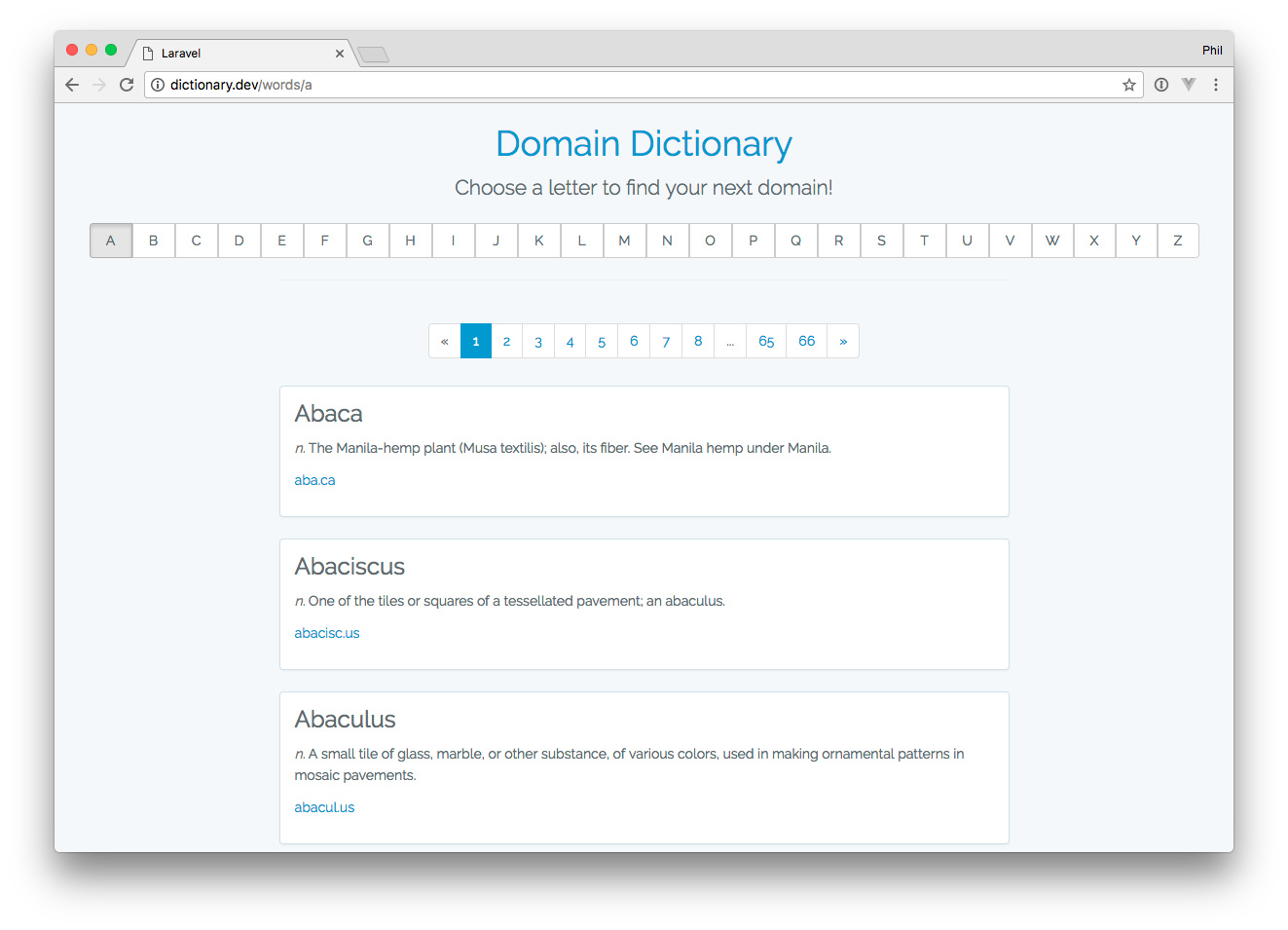This screenshot has width=1288, height=930.
Task: Click the V-shaped extension icon in toolbar
Action: pos(1189,85)
